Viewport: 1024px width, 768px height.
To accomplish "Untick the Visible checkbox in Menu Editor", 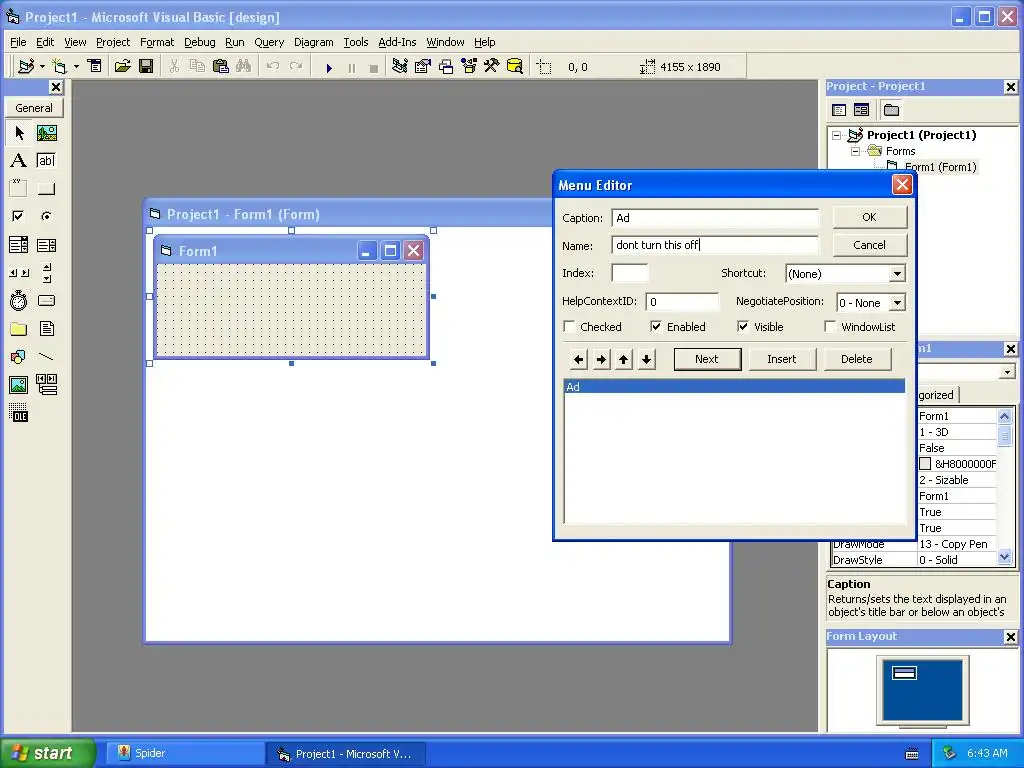I will click(743, 327).
